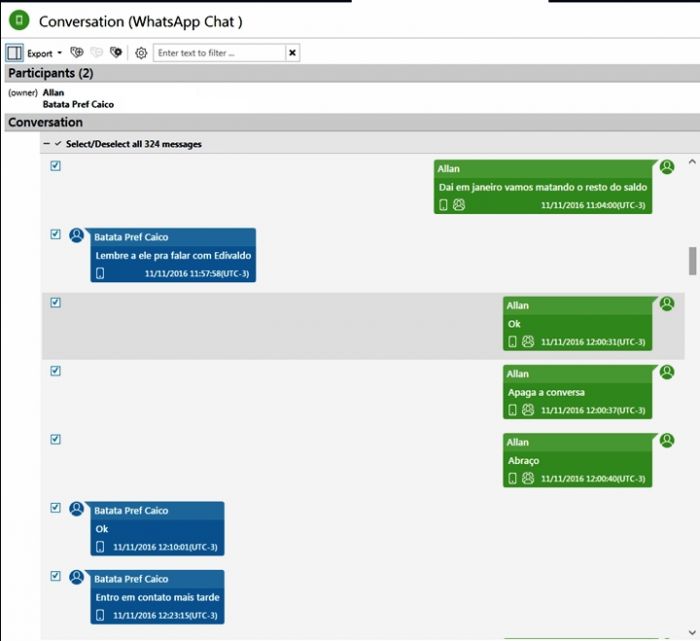Click timestamp 11/11/2016 12:00:40(UTC-3)

(x=593, y=479)
